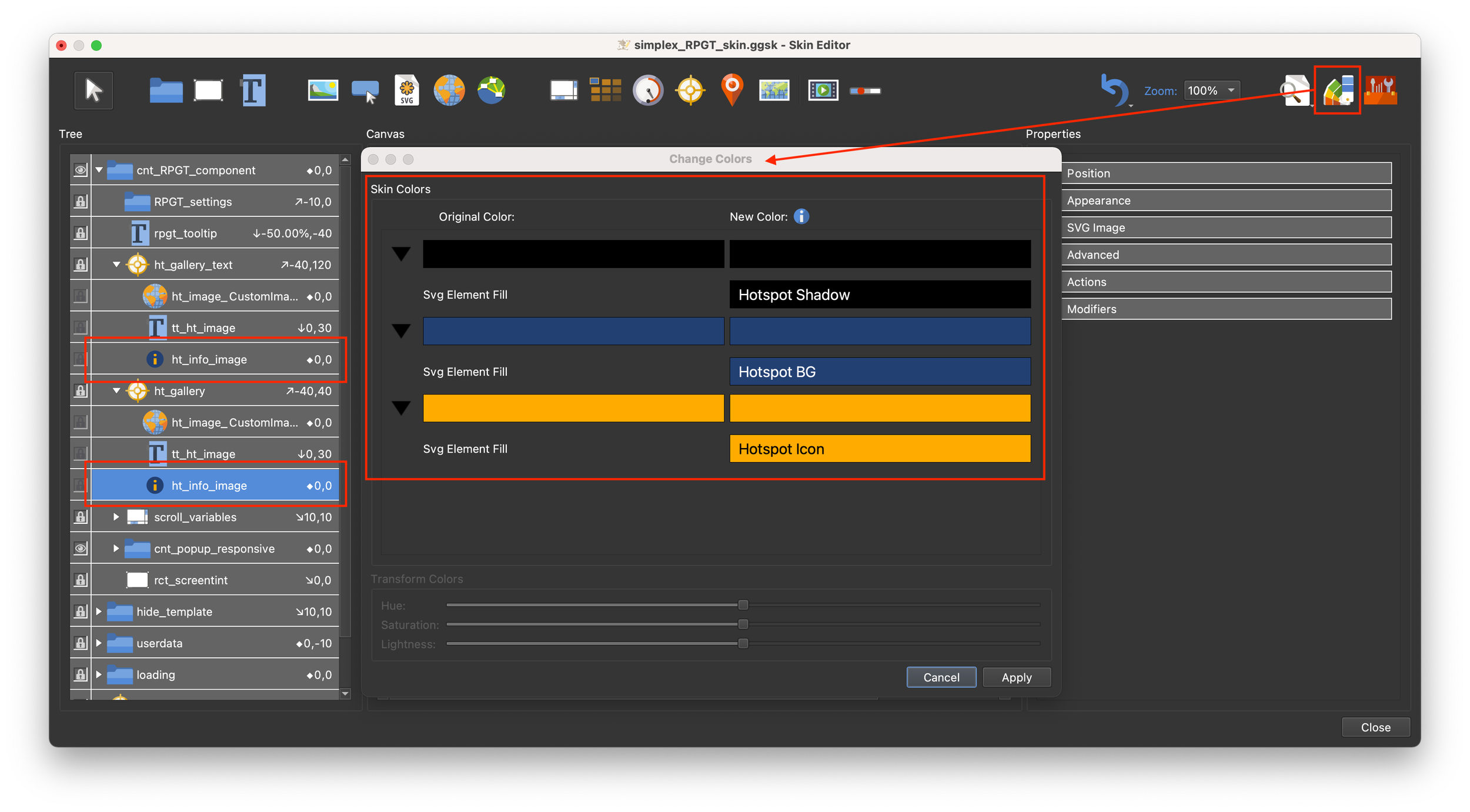The height and width of the screenshot is (812, 1470).
Task: Open the Modifiers properties section
Action: 1226,309
